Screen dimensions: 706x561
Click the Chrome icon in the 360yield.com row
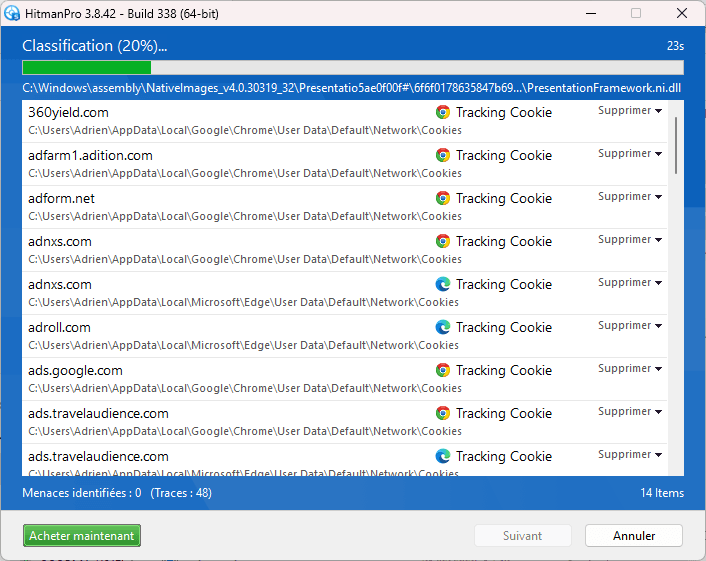click(443, 112)
